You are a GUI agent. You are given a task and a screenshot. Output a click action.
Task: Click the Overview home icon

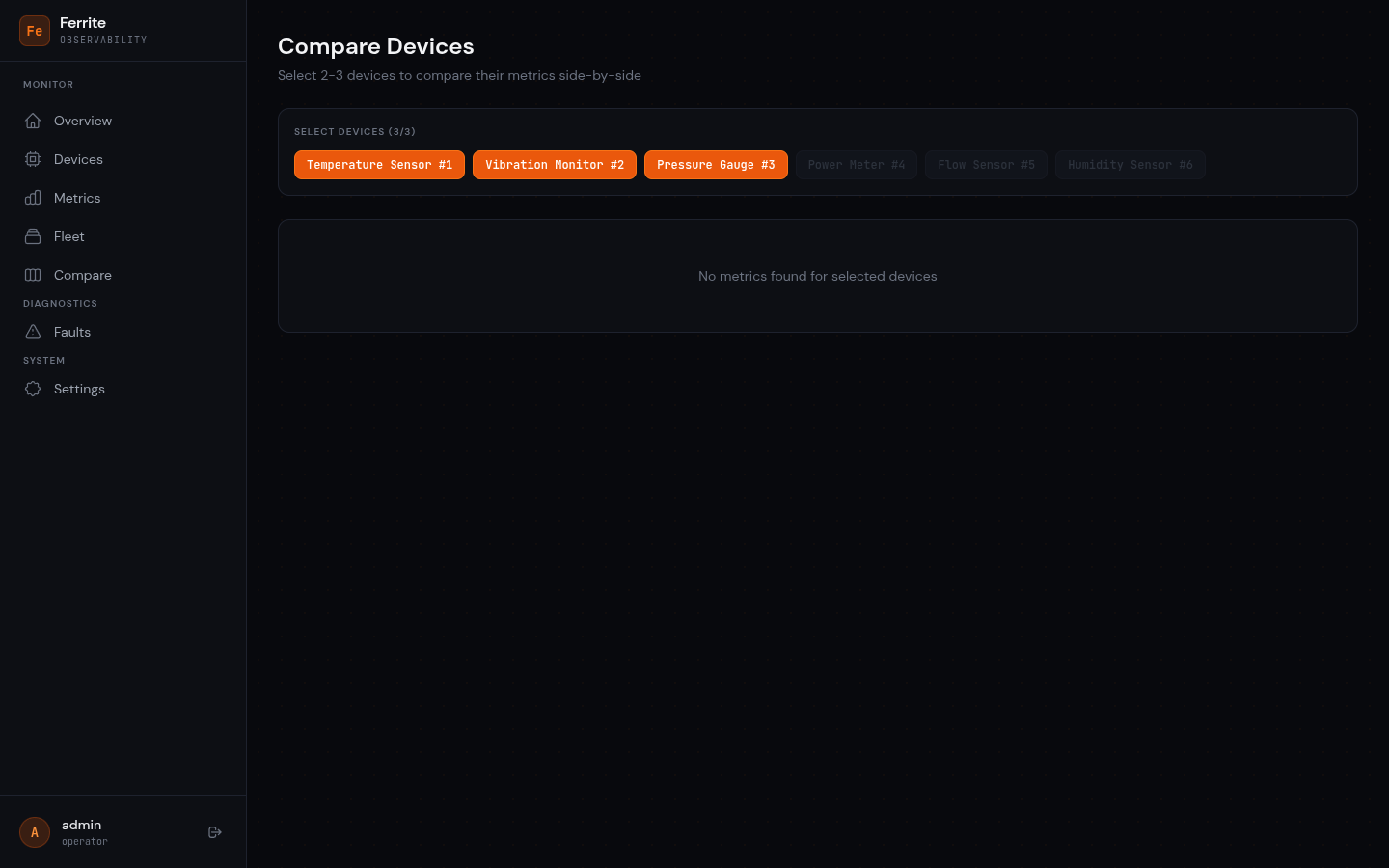[x=33, y=121]
